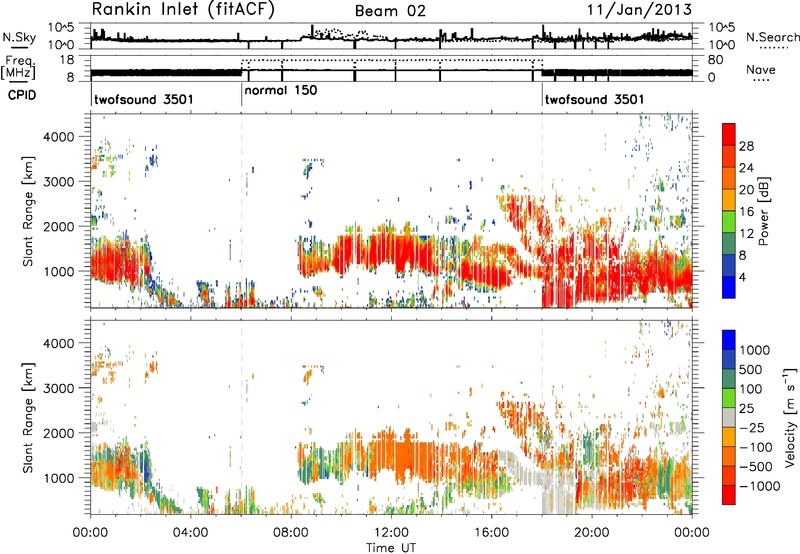Click the '08:00' time axis tick label
Viewport: 800px width, 554px height.
(x=291, y=533)
